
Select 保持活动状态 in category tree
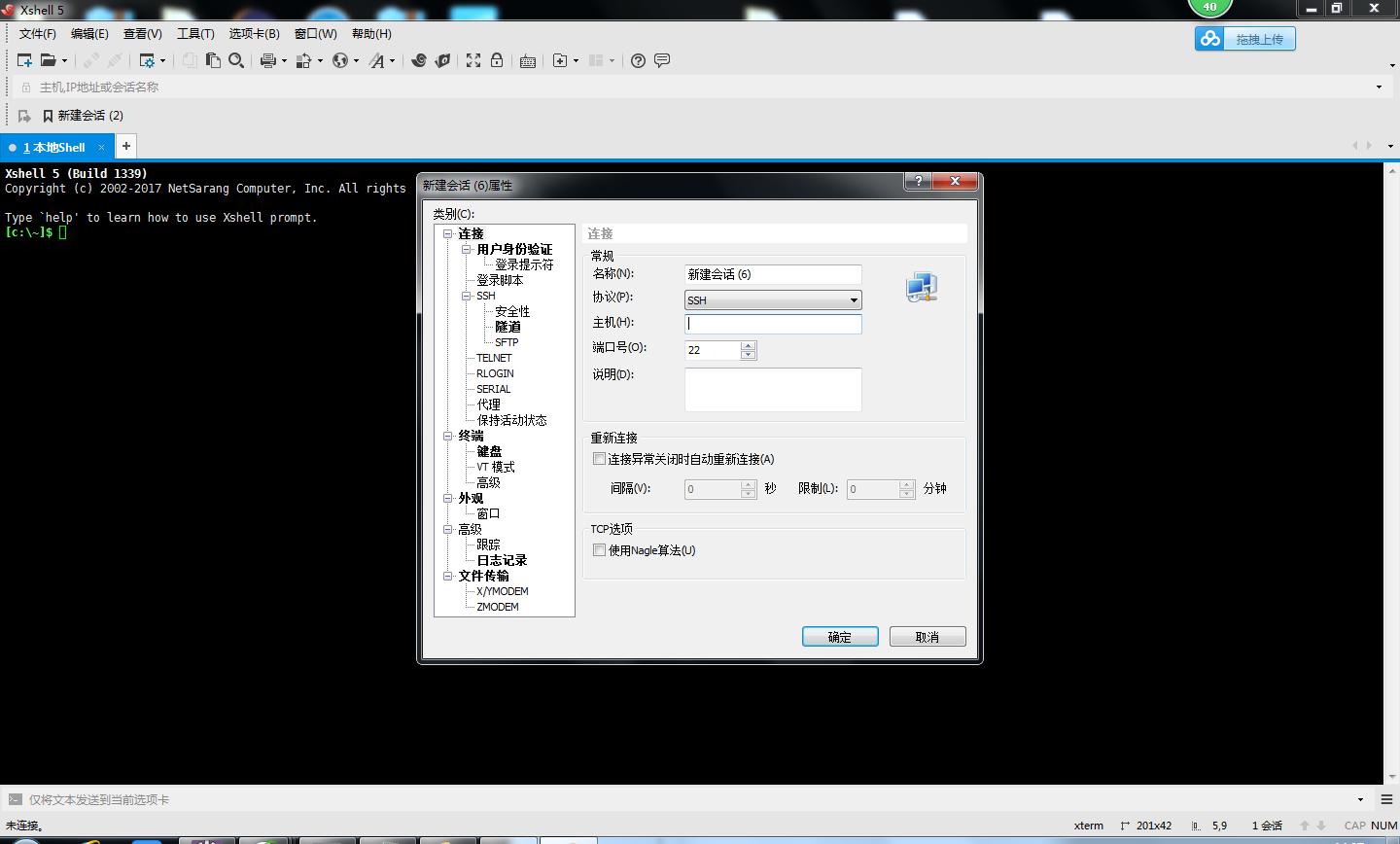[511, 420]
